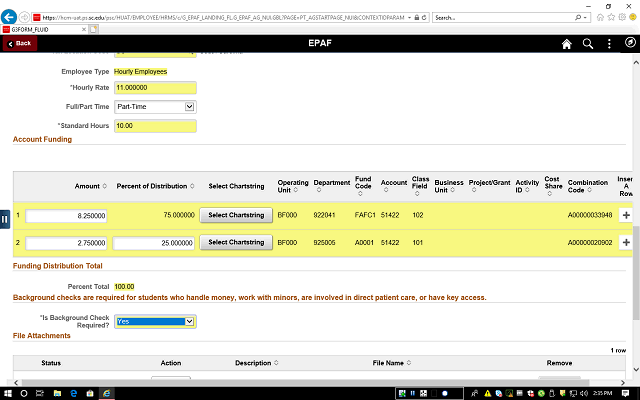
Task: Open the Full/Part Time dropdown
Action: click(154, 106)
